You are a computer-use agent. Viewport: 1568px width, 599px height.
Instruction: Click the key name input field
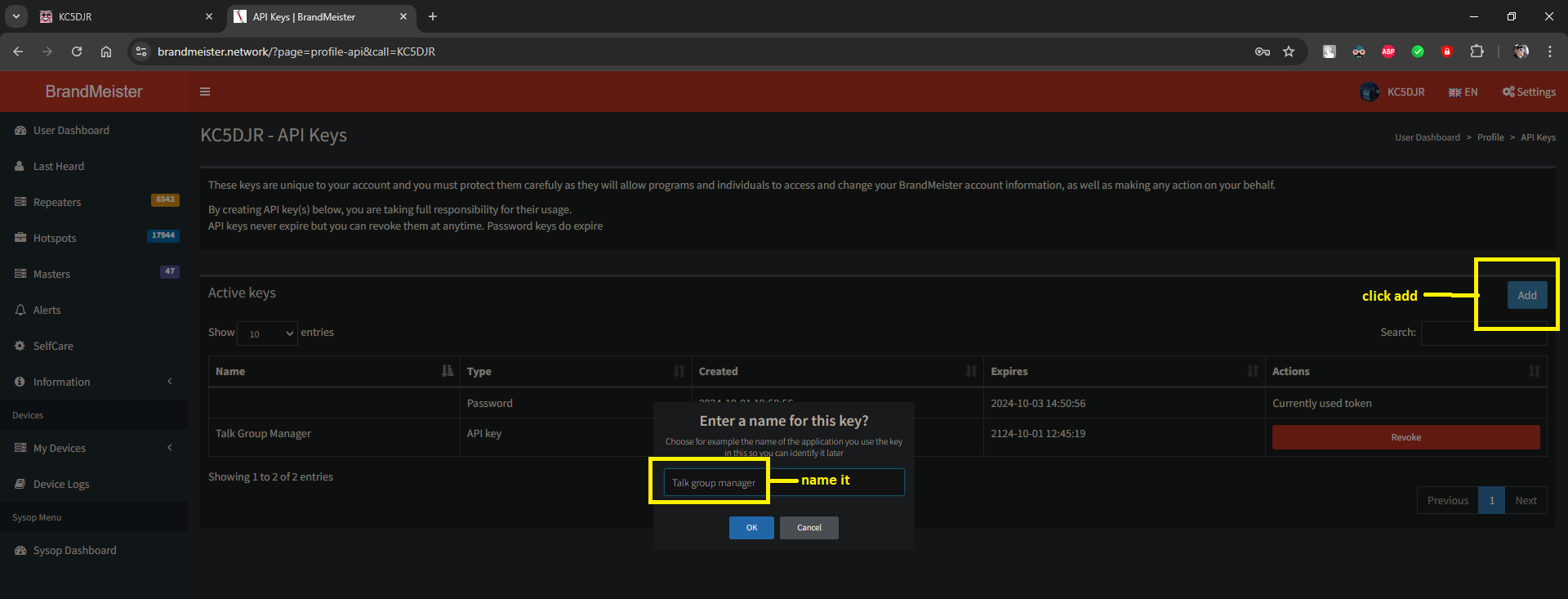coord(784,482)
